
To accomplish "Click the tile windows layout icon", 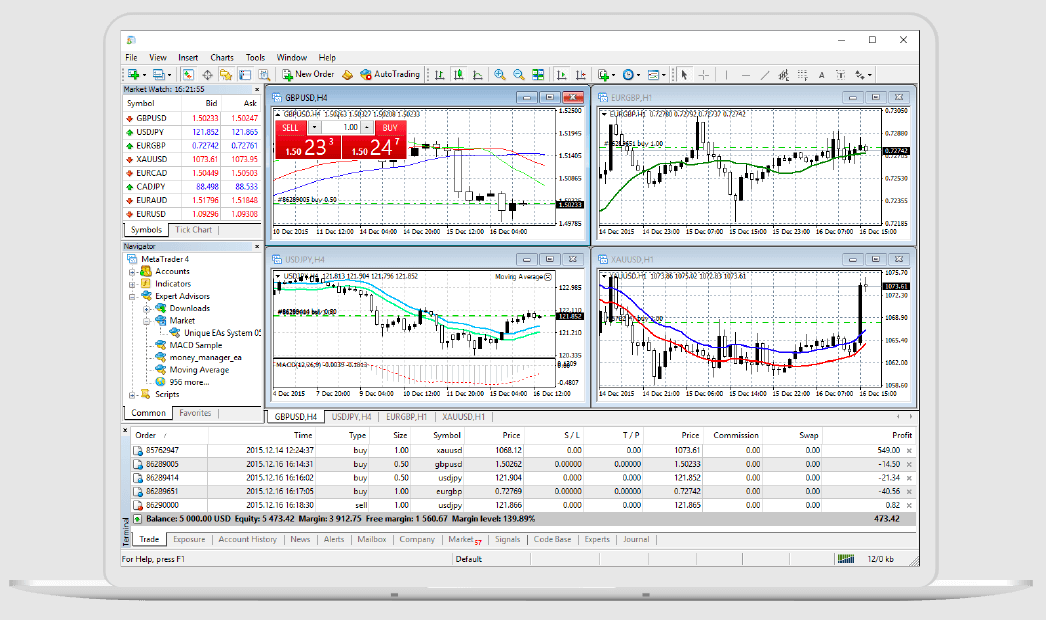I will (538, 74).
